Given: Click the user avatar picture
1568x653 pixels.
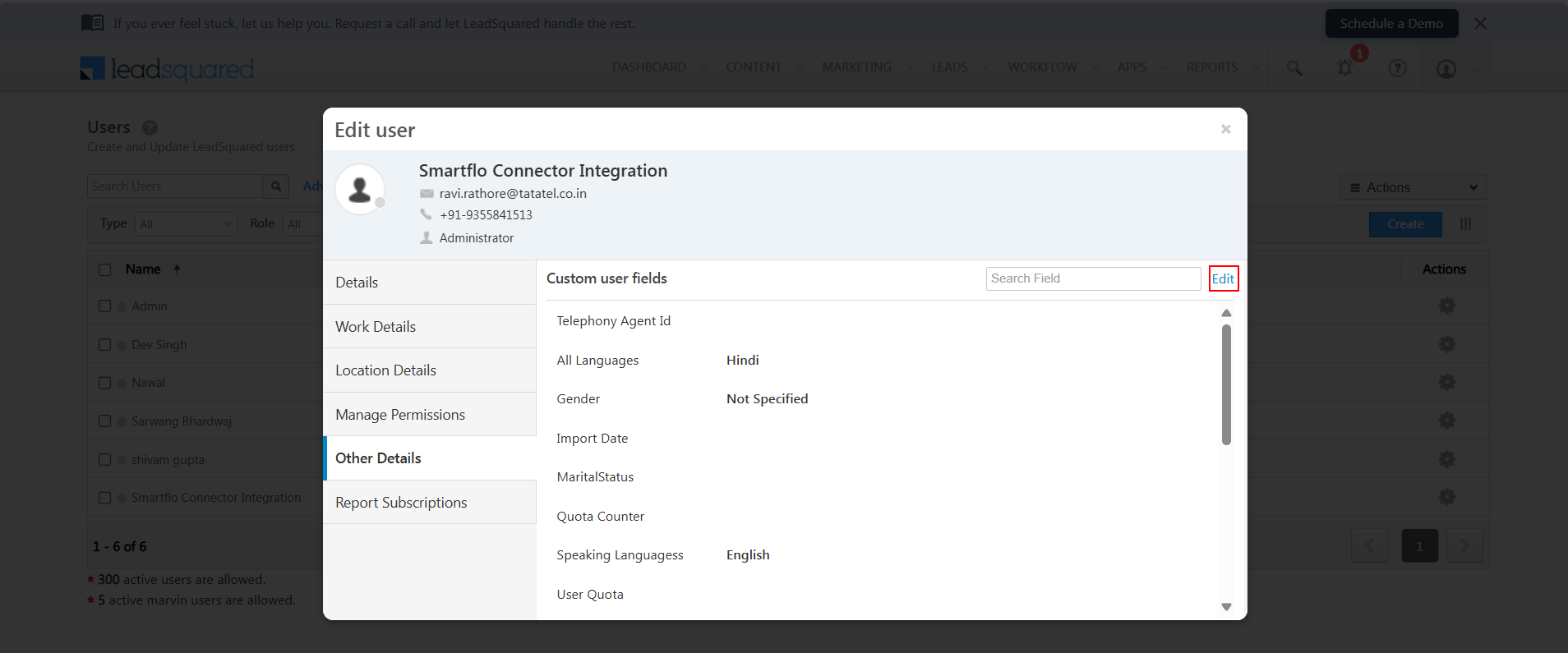Looking at the screenshot, I should click(360, 189).
